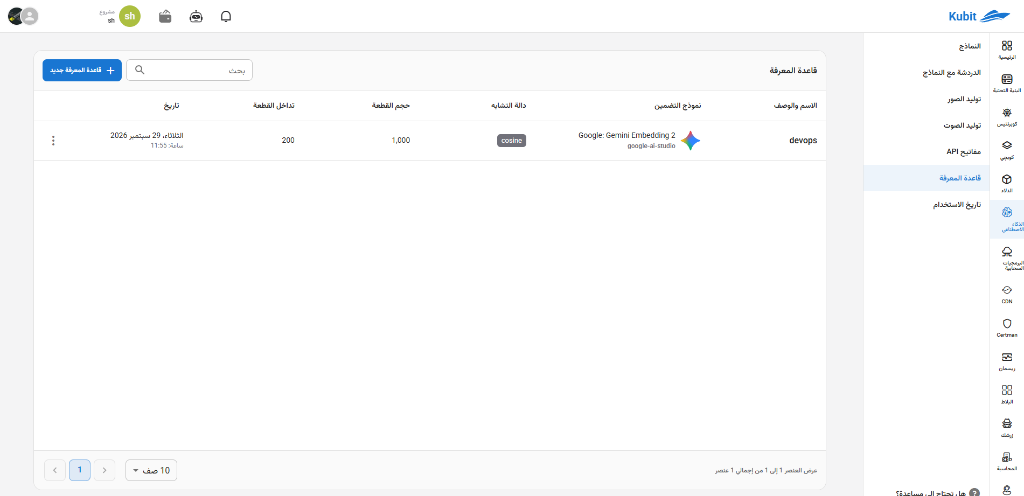Click the Similarity Function column header
Viewport: 1024px width, 496px height.
[x=508, y=105]
